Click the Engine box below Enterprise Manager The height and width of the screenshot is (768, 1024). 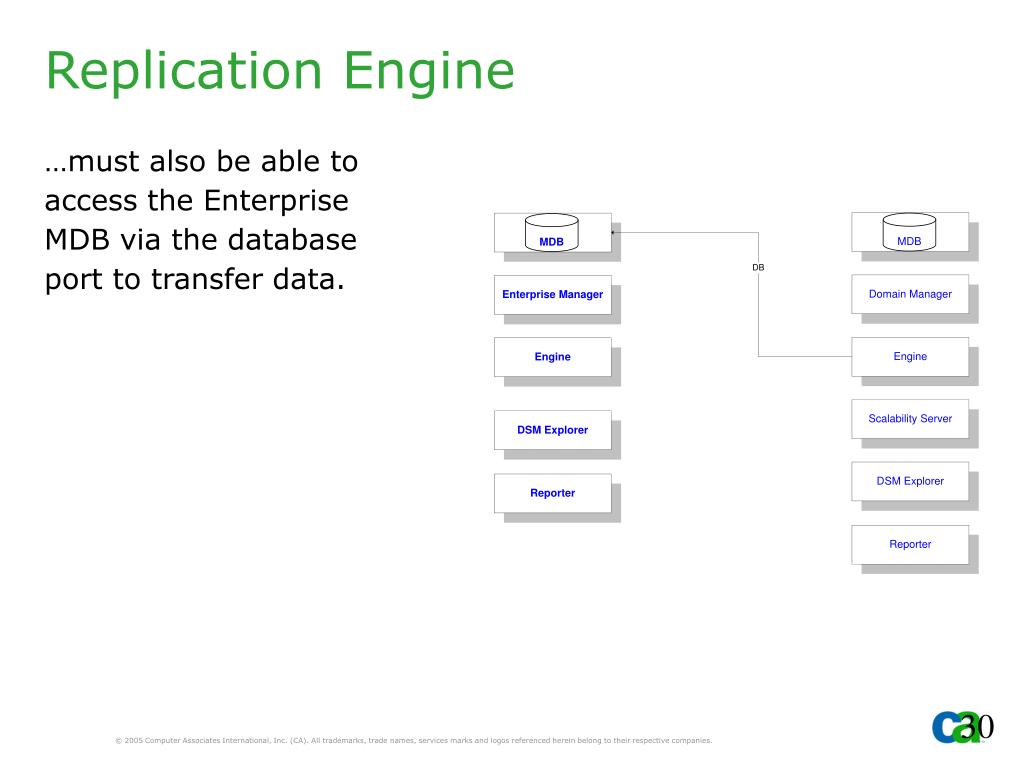click(552, 357)
